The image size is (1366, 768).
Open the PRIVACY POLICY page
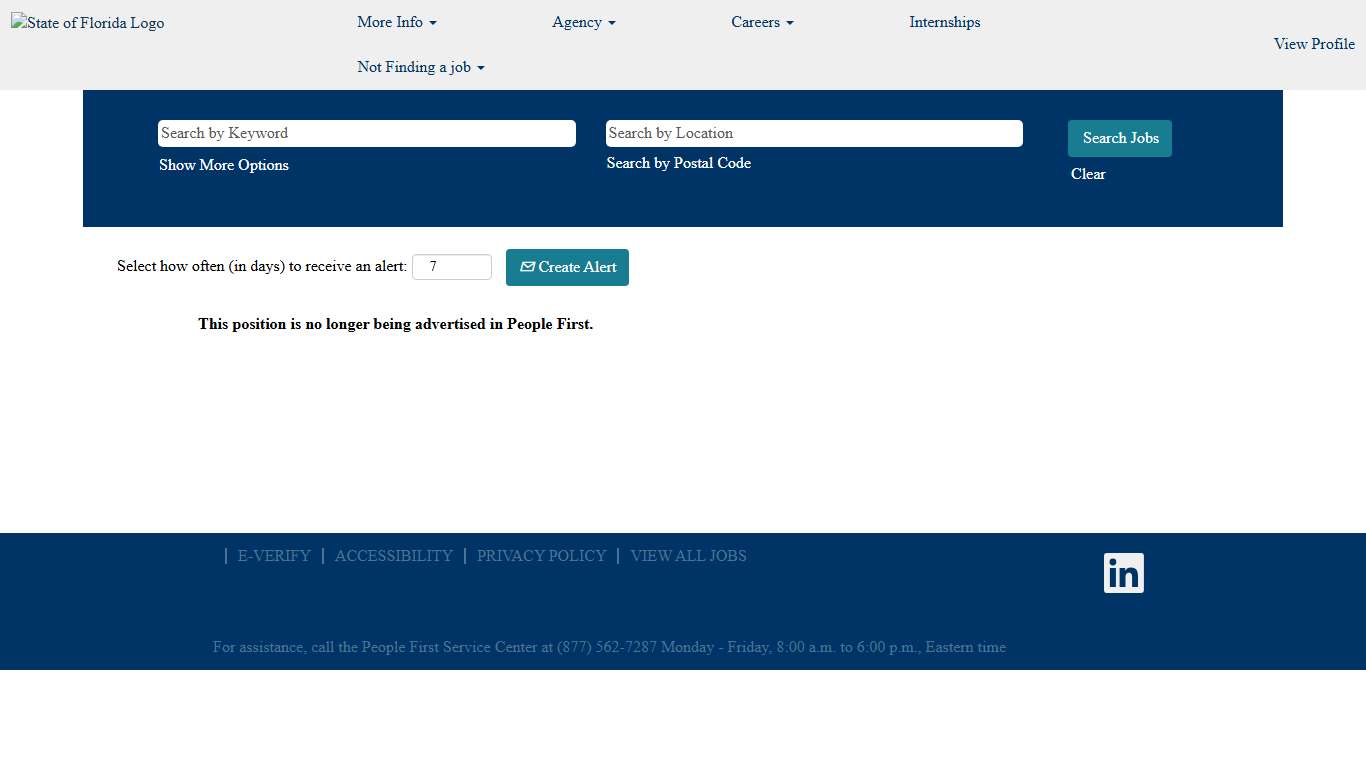pos(541,555)
